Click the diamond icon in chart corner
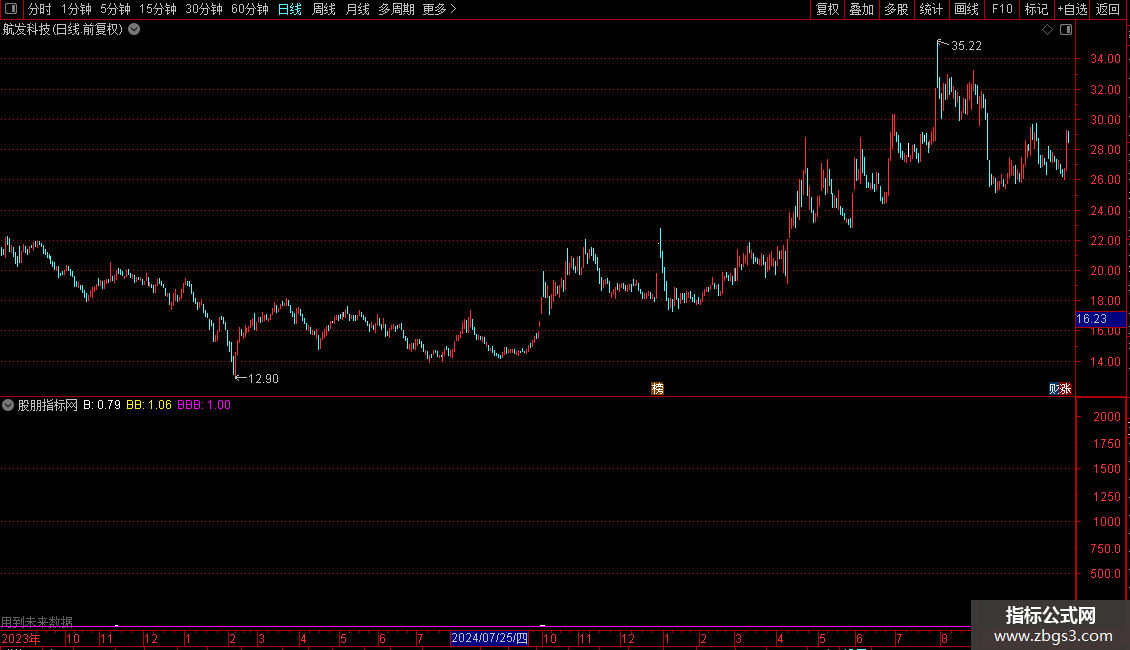The width and height of the screenshot is (1130, 650). (x=1048, y=30)
